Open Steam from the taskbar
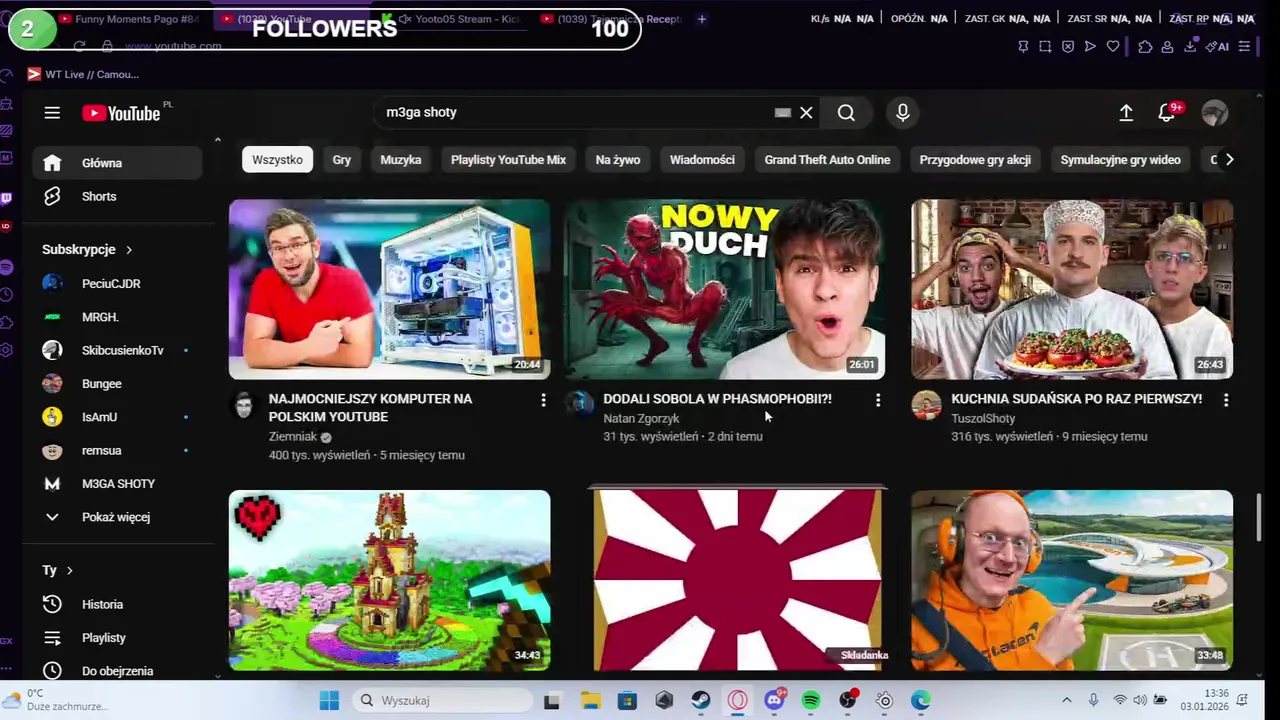 click(701, 700)
